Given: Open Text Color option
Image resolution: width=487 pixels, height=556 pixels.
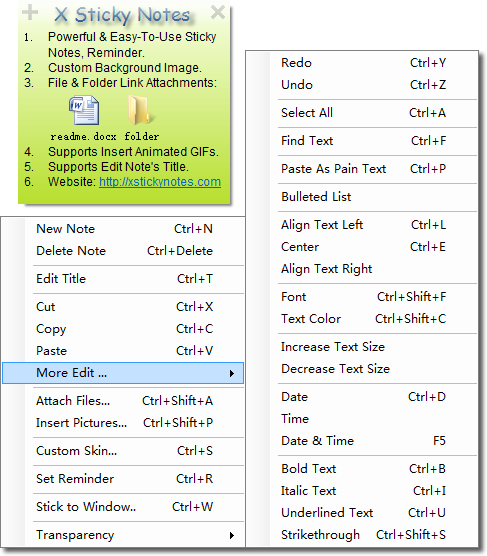Looking at the screenshot, I should pos(363,319).
